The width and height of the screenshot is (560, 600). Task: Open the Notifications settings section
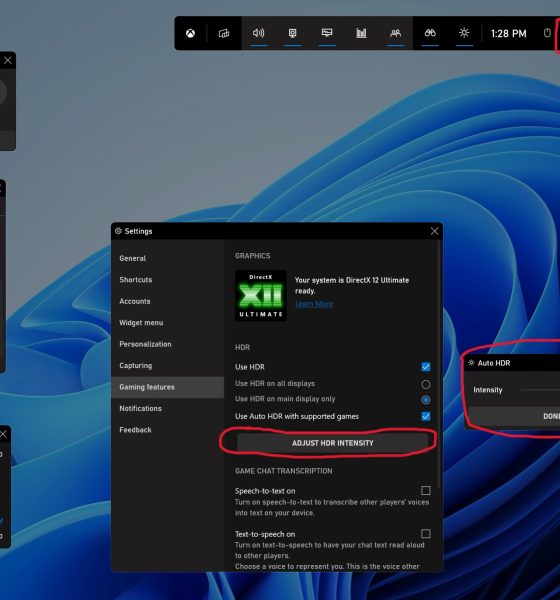pos(168,408)
